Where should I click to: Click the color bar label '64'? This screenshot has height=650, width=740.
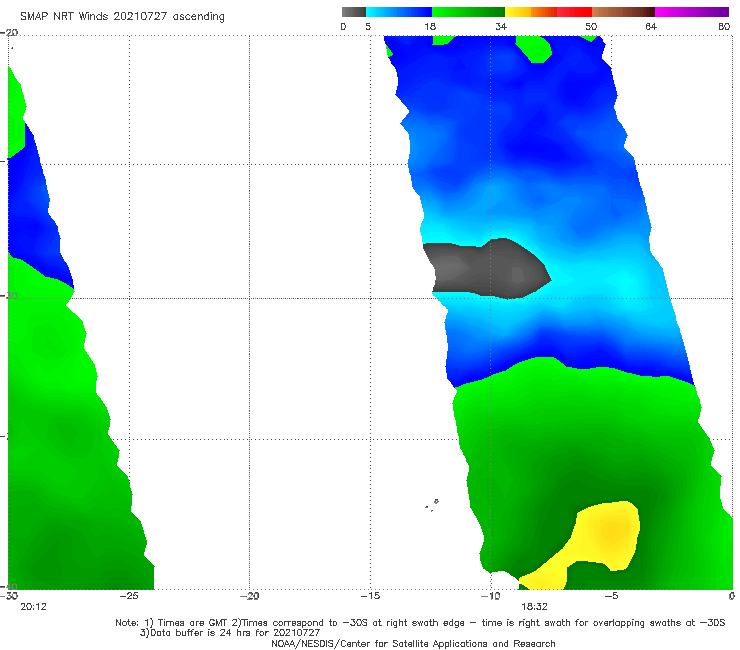[x=651, y=26]
